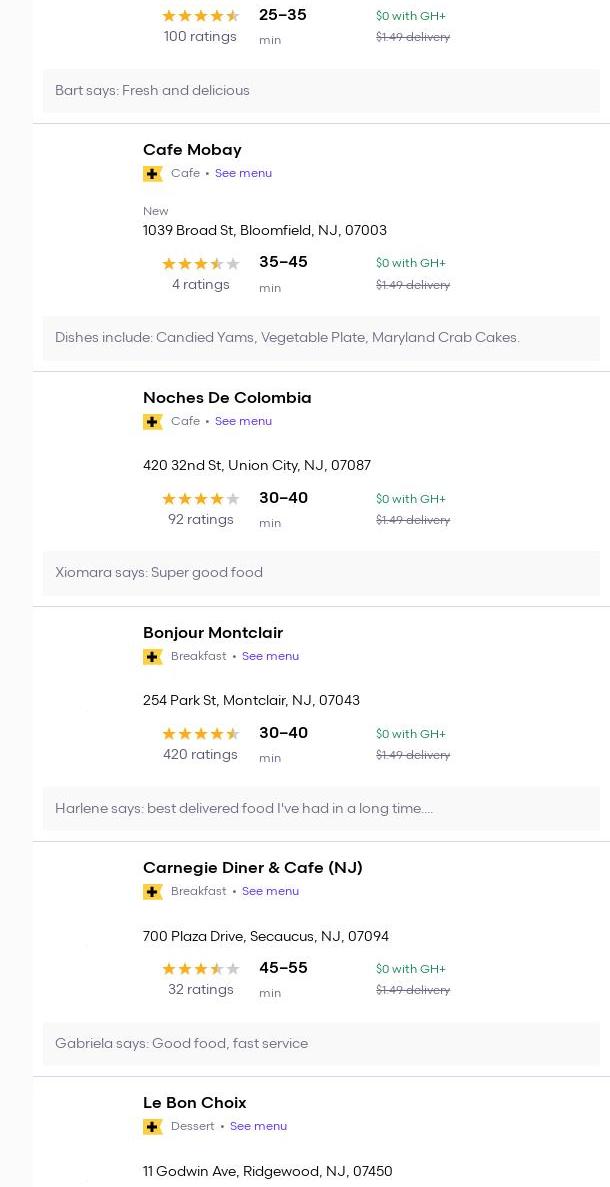Click See menu for Cafe Mobay

point(243,174)
